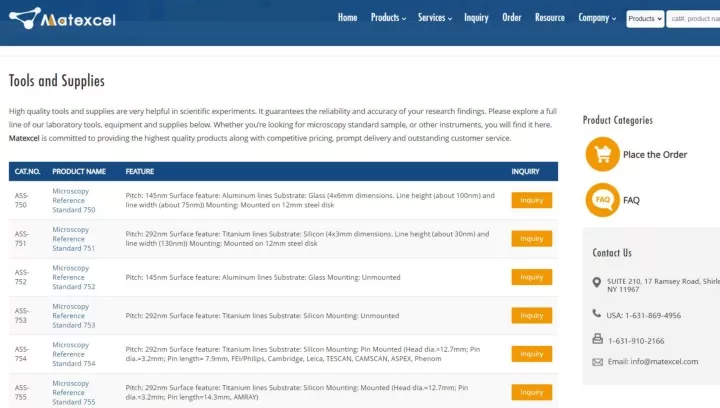
Task: Click the FAQ text link
Action: click(x=631, y=200)
